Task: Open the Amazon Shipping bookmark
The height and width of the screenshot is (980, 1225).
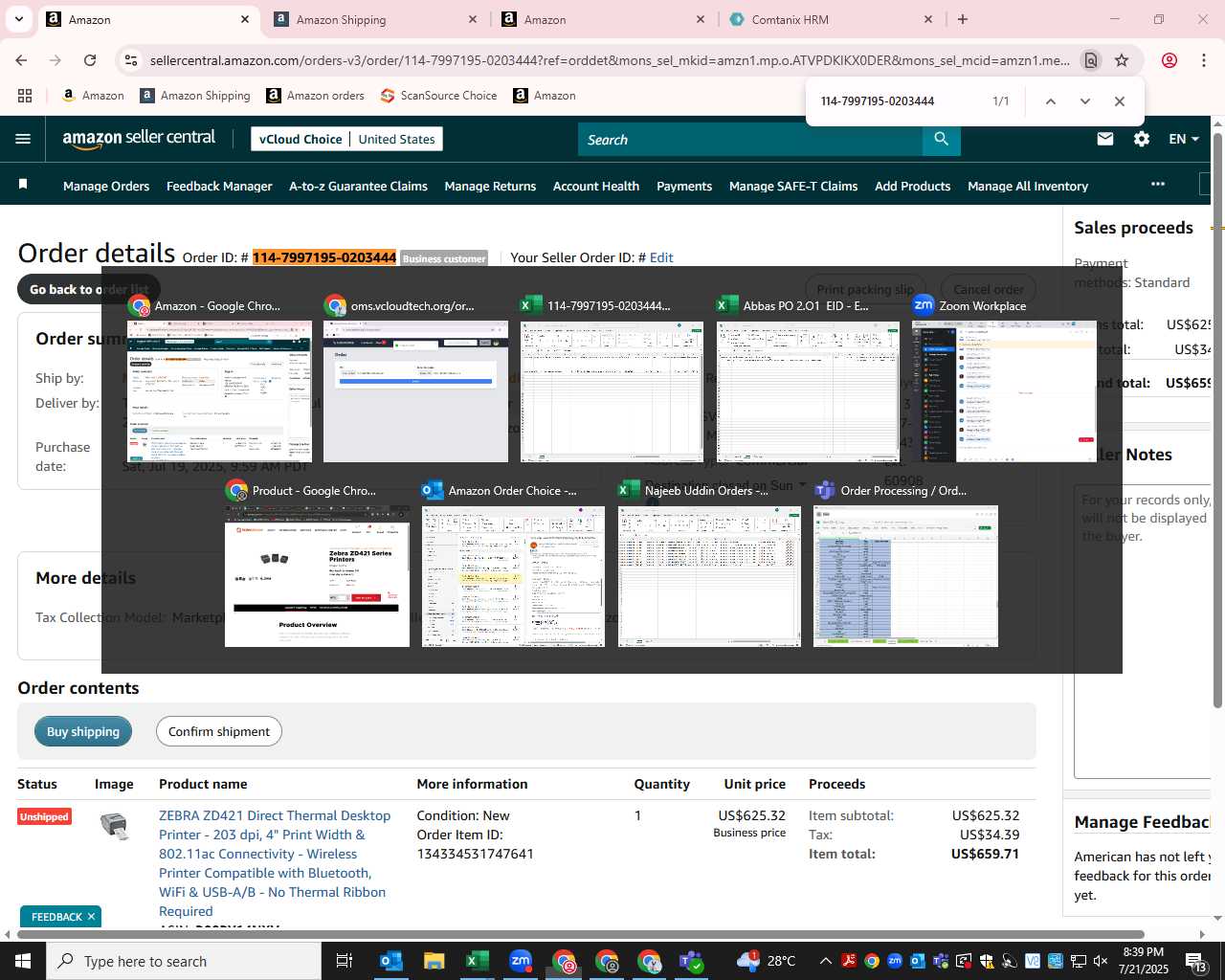Action: click(195, 96)
